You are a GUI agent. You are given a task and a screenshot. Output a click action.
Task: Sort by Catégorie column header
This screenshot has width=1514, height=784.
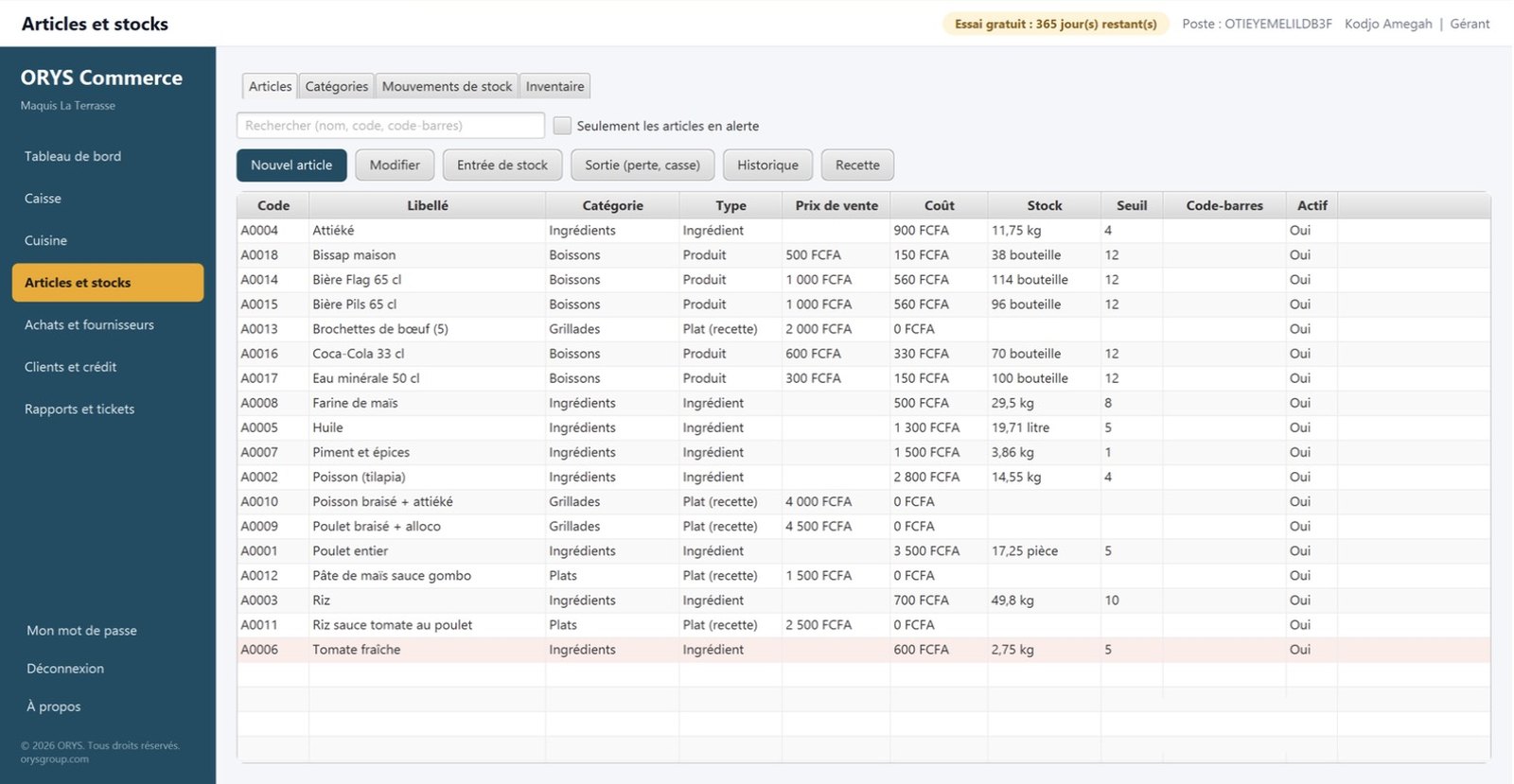(x=612, y=205)
